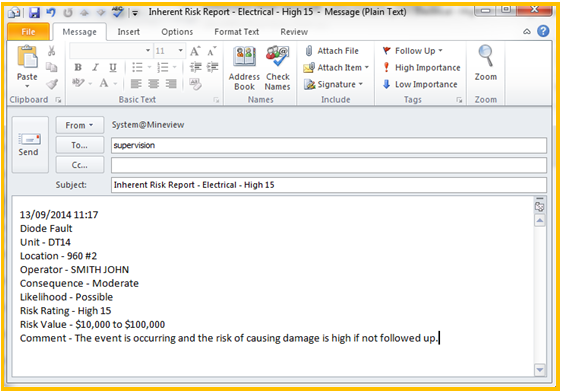Open the Paste options arrow
561x392 pixels.
click(x=27, y=86)
